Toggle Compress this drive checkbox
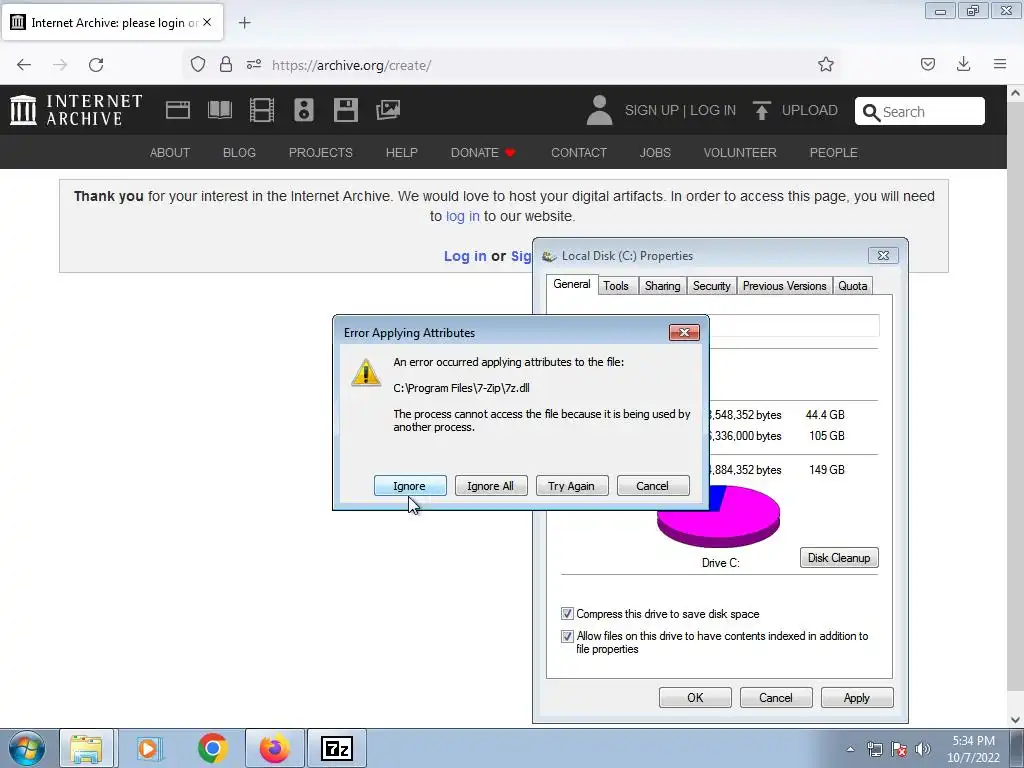 pyautogui.click(x=567, y=614)
